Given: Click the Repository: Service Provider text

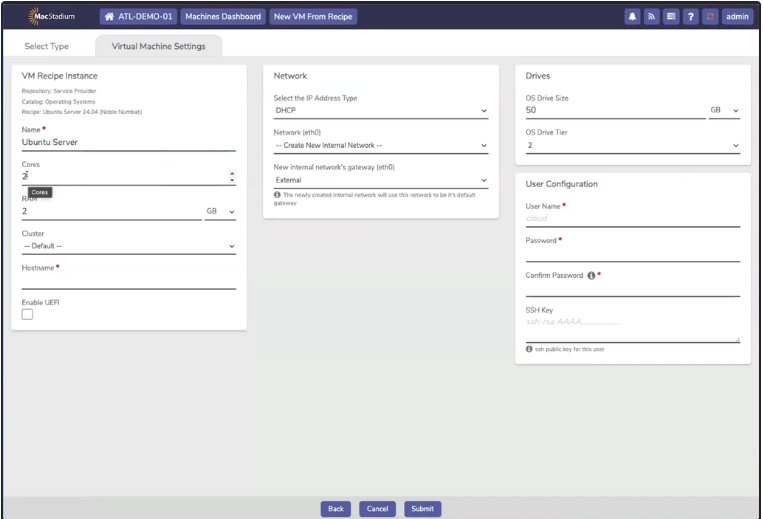Looking at the screenshot, I should click(59, 91).
